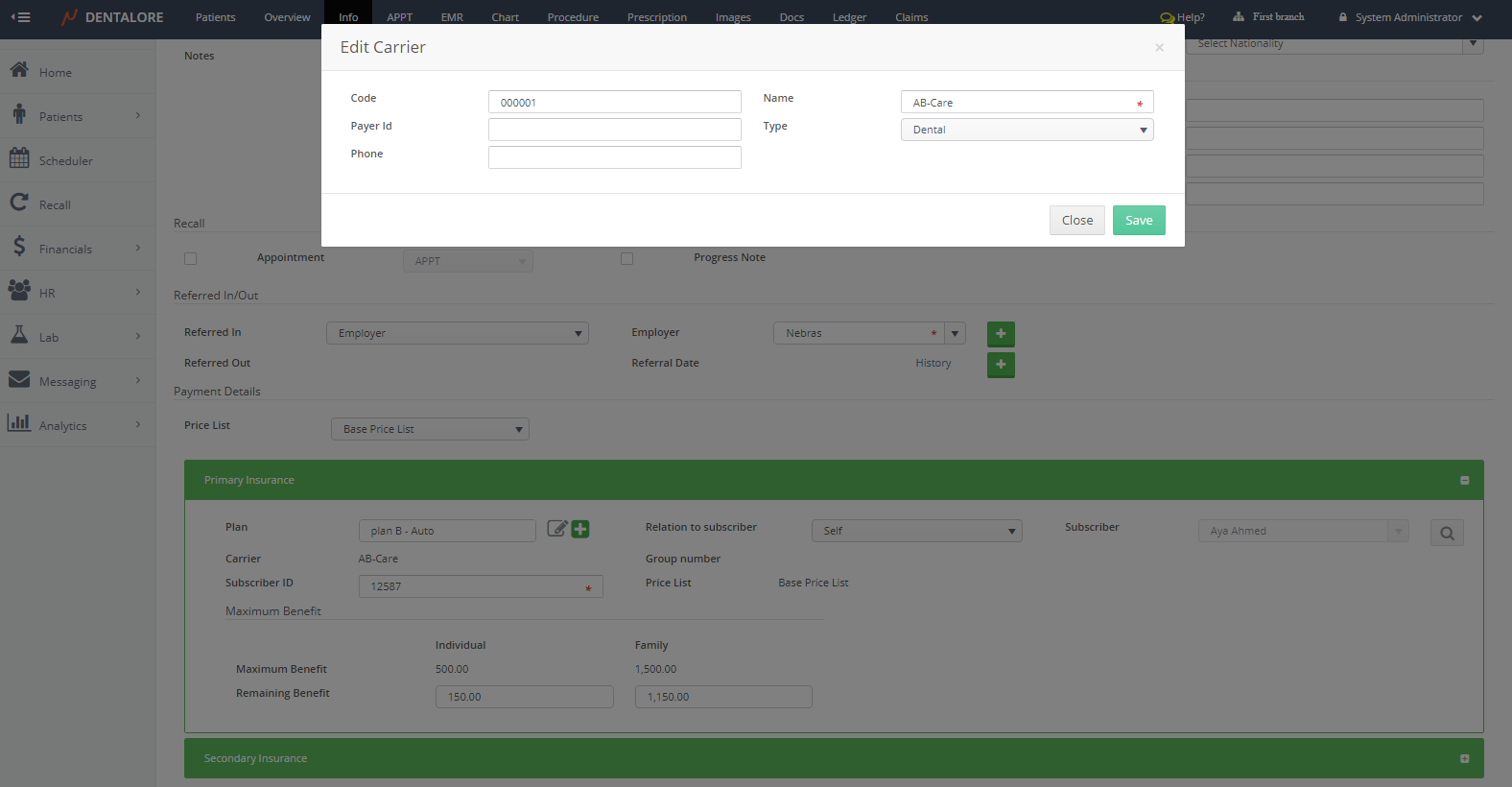Switch to the Ledger tab

click(849, 17)
